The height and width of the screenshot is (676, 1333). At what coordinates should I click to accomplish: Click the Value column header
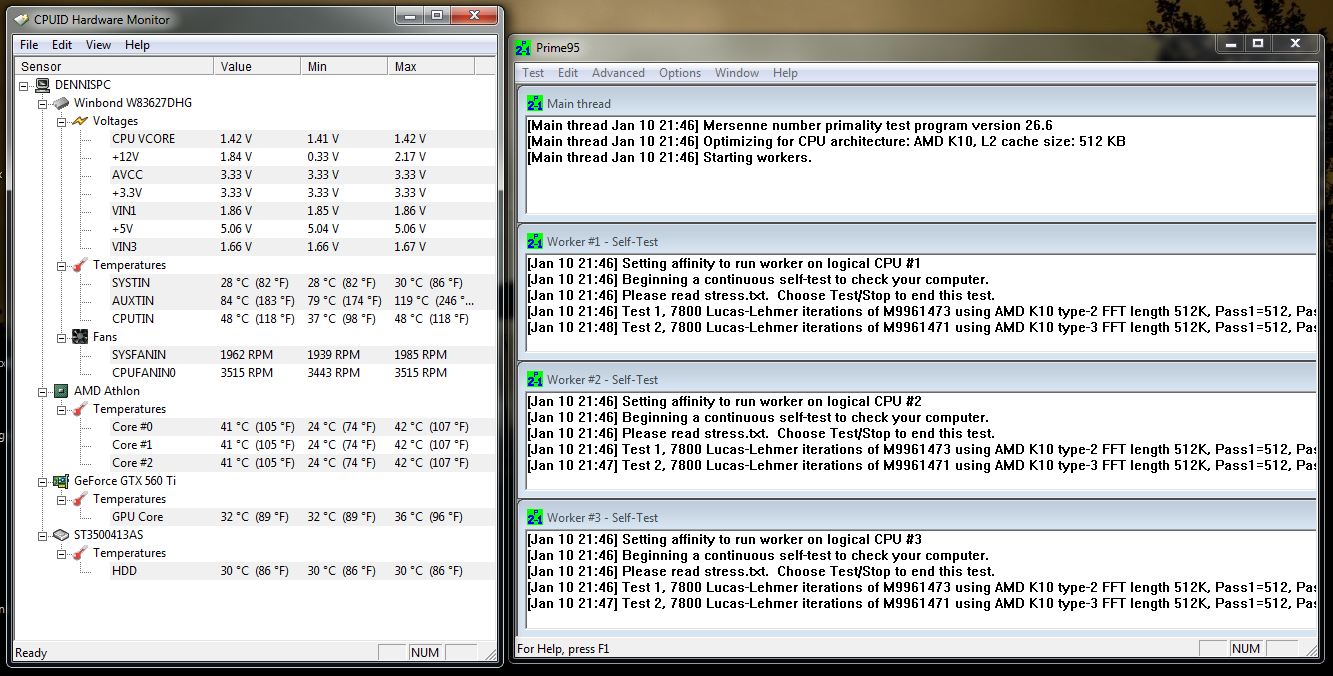(x=257, y=66)
